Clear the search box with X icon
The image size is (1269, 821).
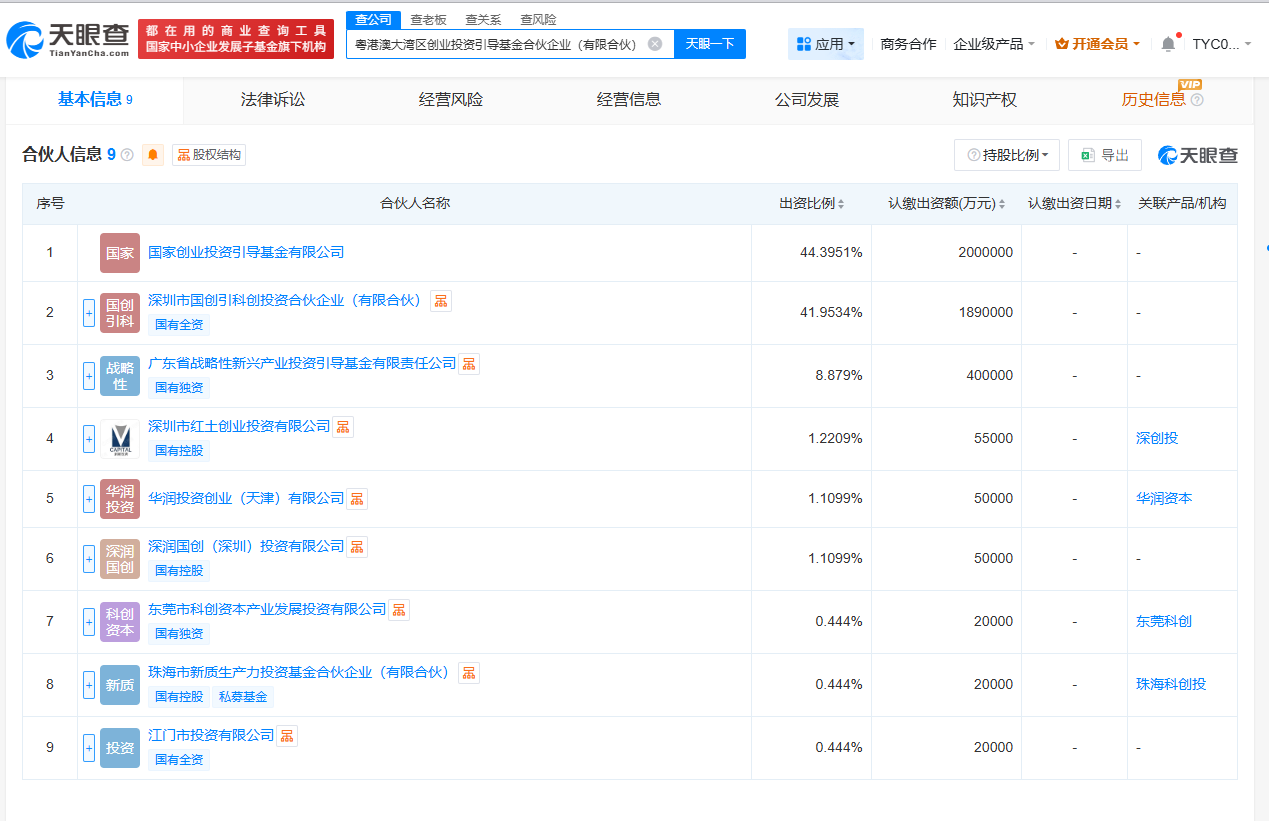(655, 44)
